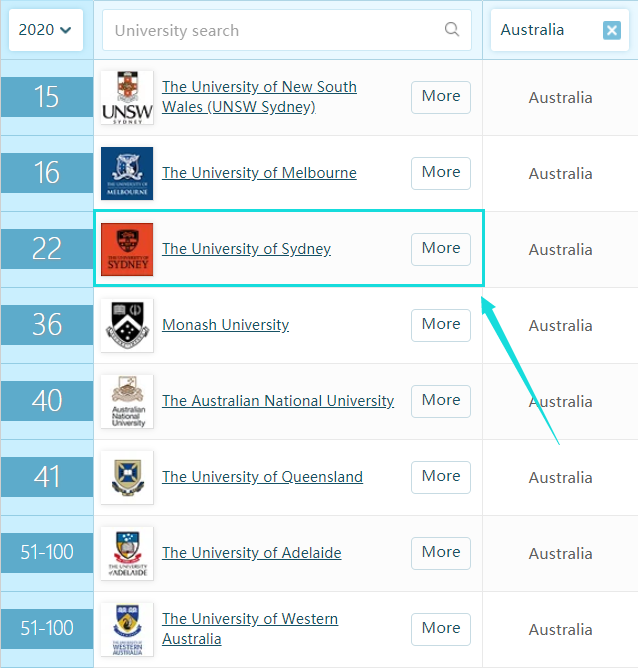The image size is (638, 668).
Task: Click the search magnifier icon
Action: point(452,29)
